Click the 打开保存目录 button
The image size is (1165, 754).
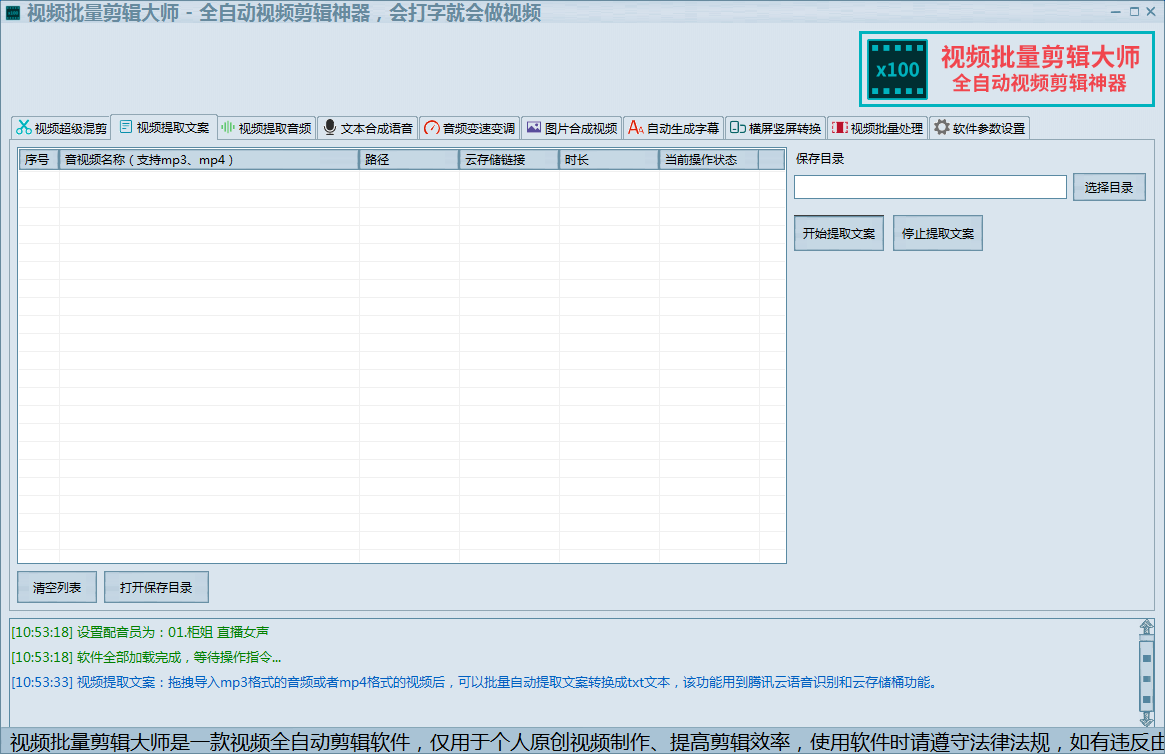pos(156,588)
